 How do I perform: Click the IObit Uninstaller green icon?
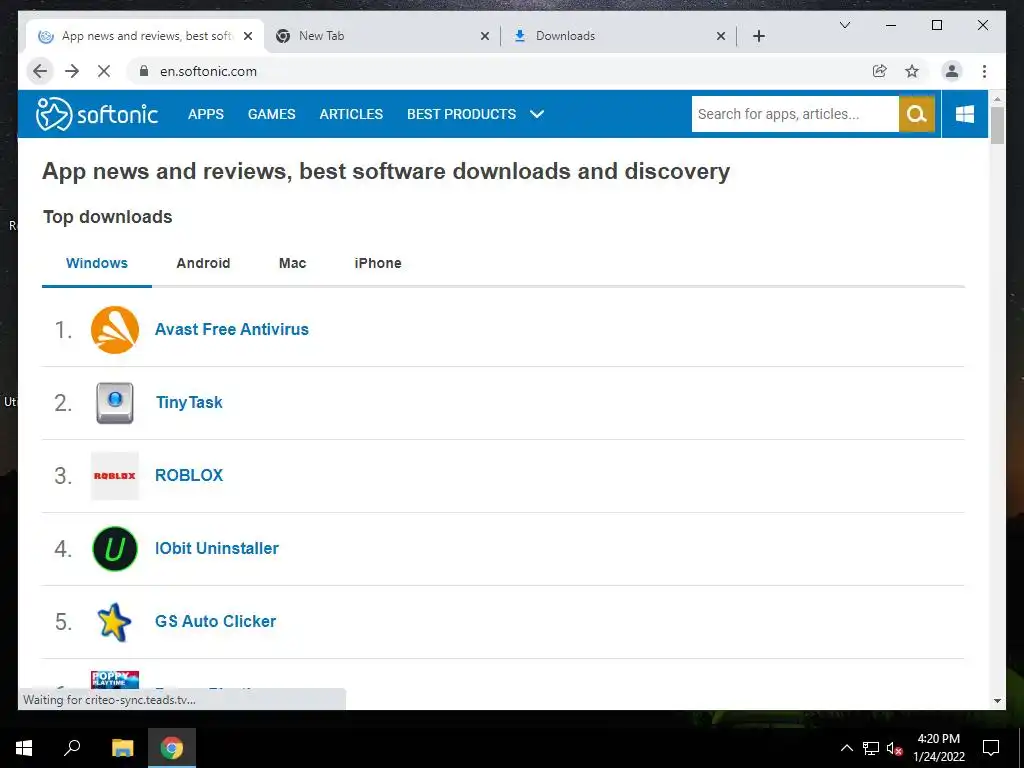click(x=115, y=549)
